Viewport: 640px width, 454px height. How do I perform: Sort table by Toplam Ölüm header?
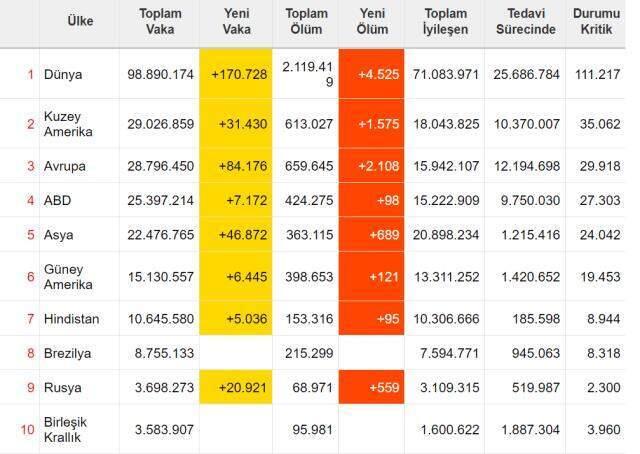click(x=307, y=21)
